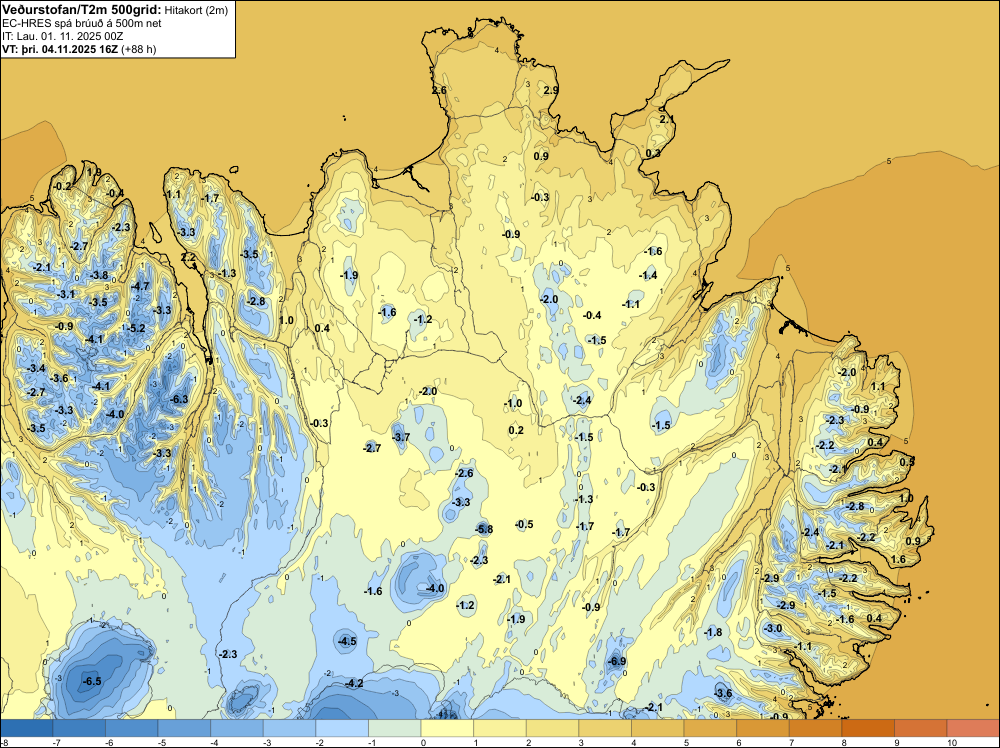Pick the legend color band between 8 and 9

868,728
